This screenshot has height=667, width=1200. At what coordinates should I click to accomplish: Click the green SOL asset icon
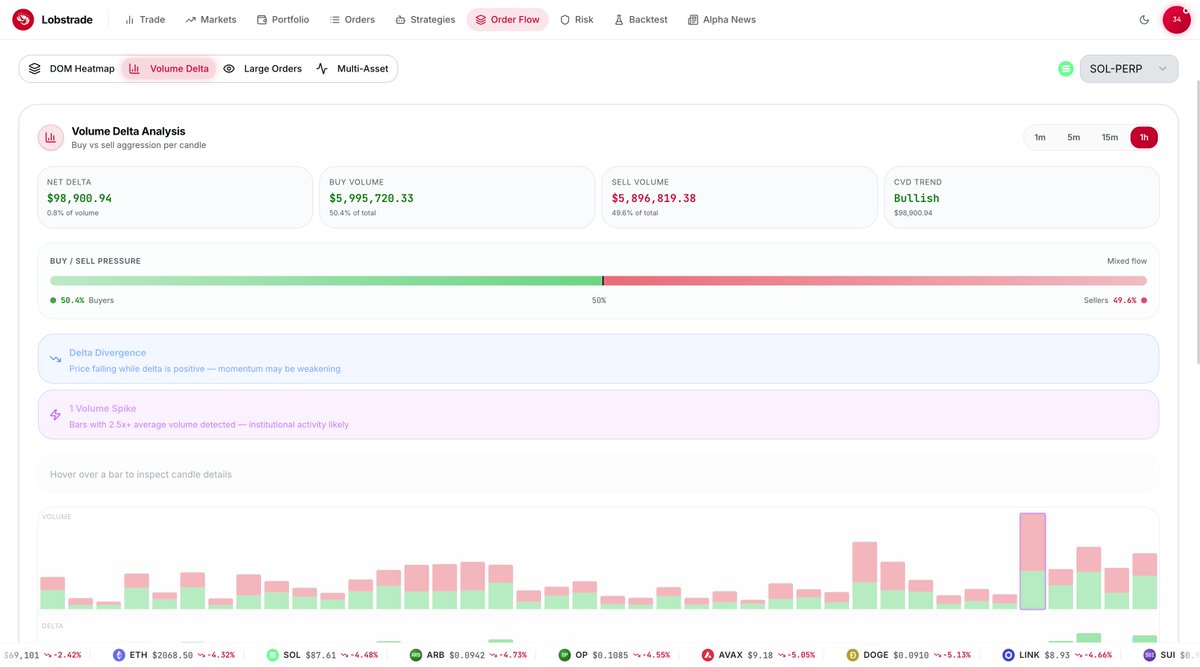tap(1065, 69)
